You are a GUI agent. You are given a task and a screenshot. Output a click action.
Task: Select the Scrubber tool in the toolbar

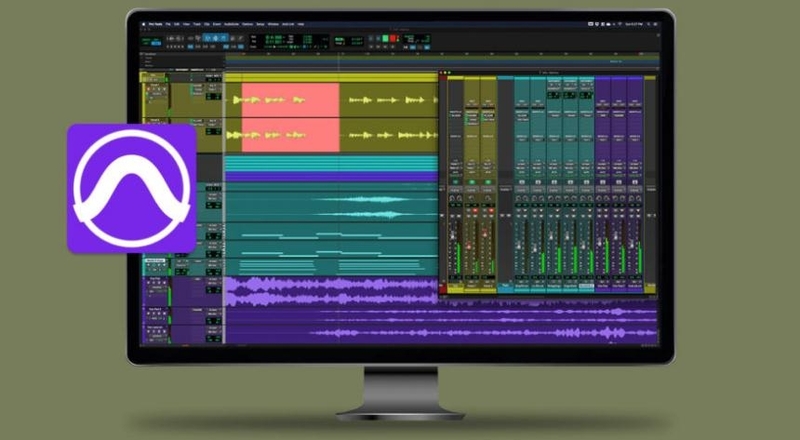[x=233, y=38]
